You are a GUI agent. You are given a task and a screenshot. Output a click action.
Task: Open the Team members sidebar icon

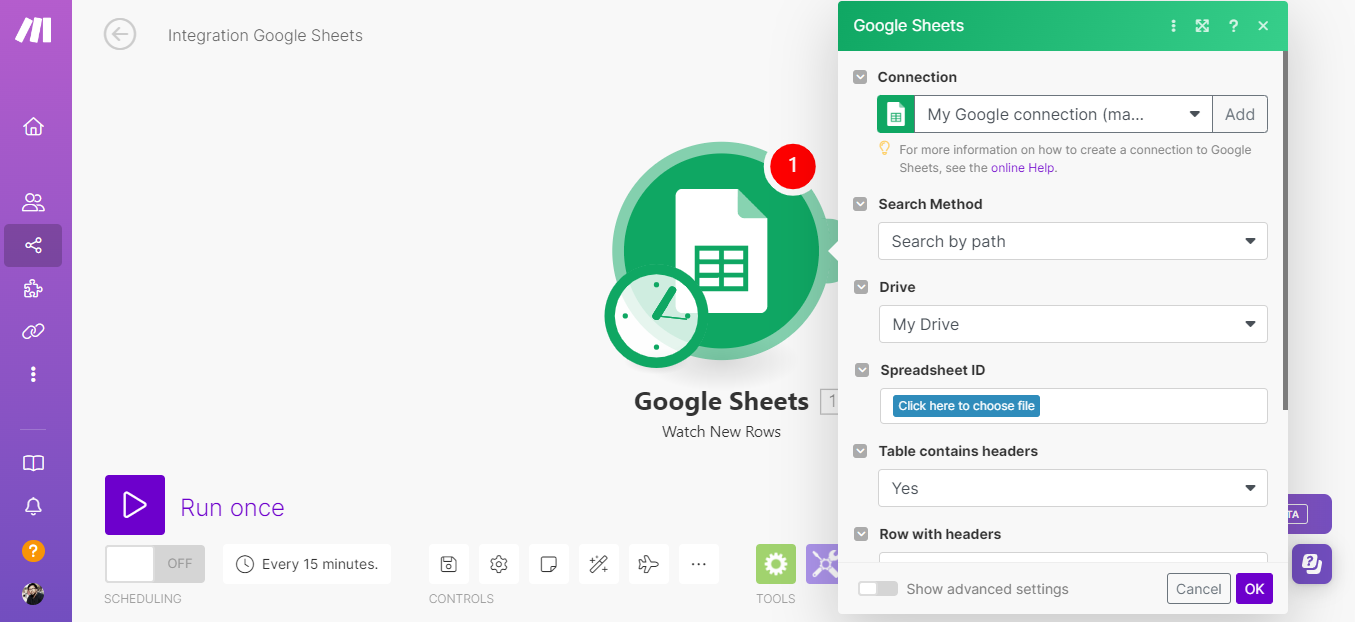coord(34,203)
